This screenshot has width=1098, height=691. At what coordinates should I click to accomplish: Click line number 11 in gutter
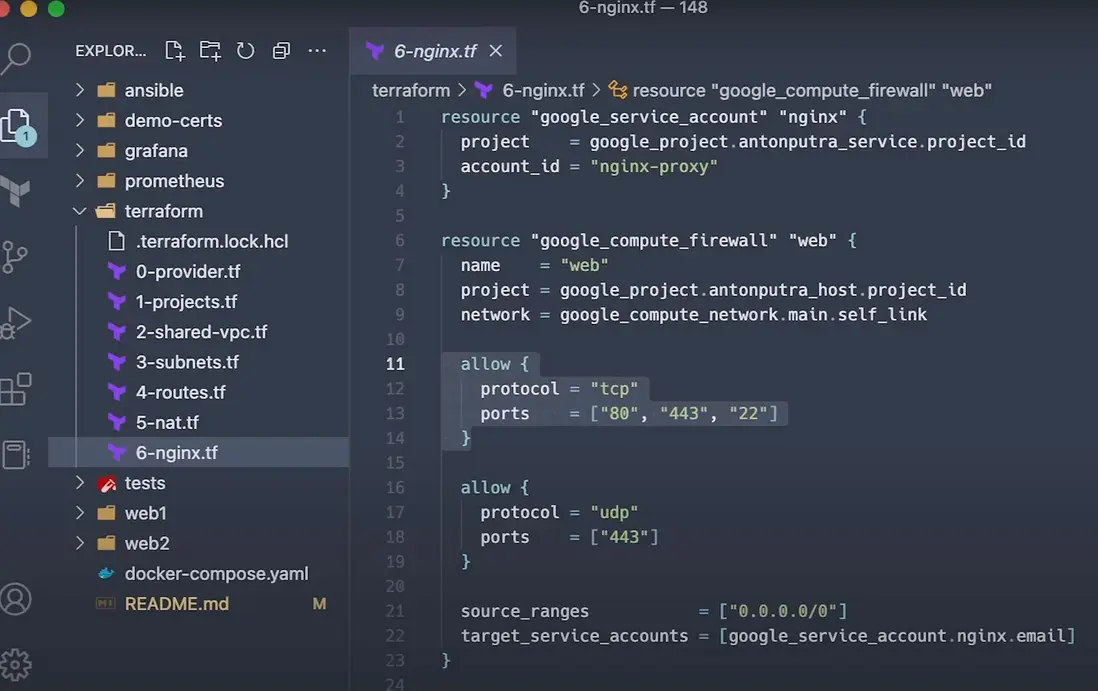pos(395,364)
